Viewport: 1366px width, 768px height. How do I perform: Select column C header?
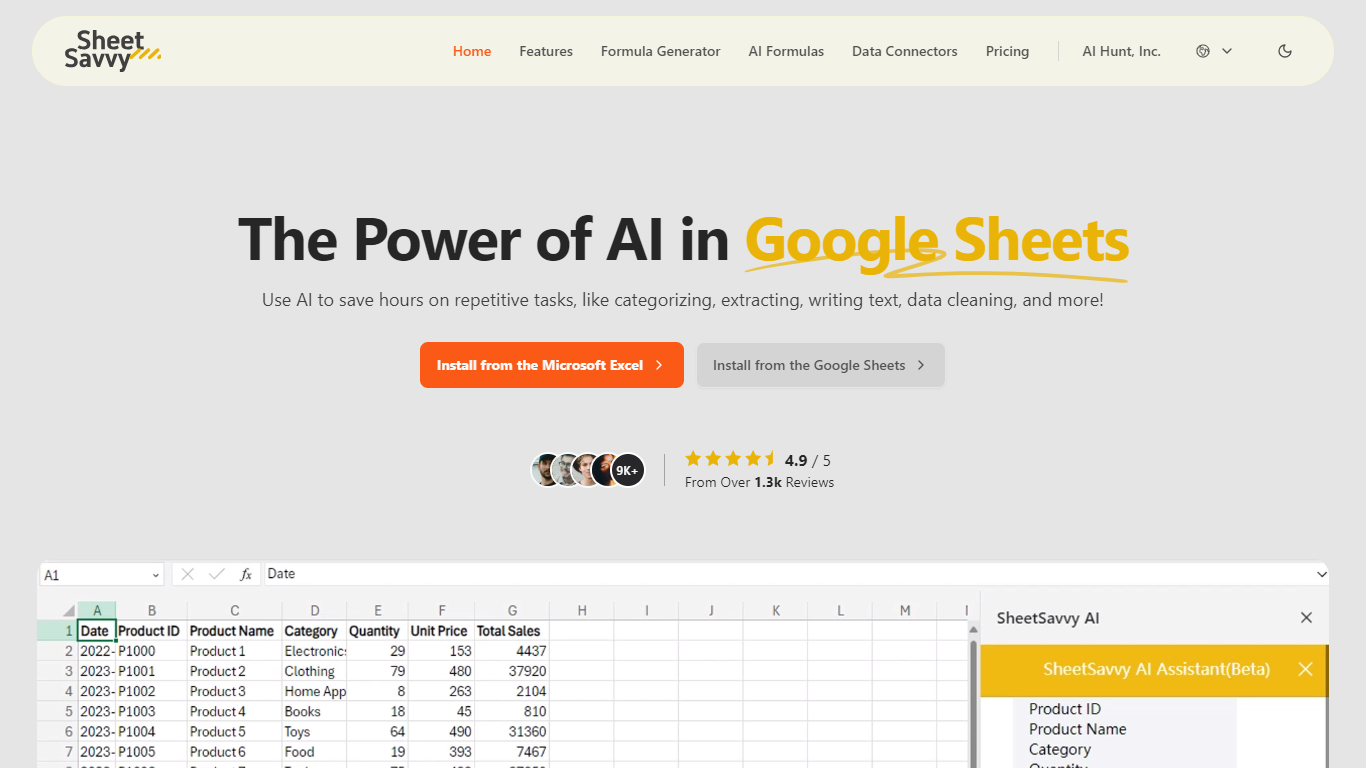point(234,611)
